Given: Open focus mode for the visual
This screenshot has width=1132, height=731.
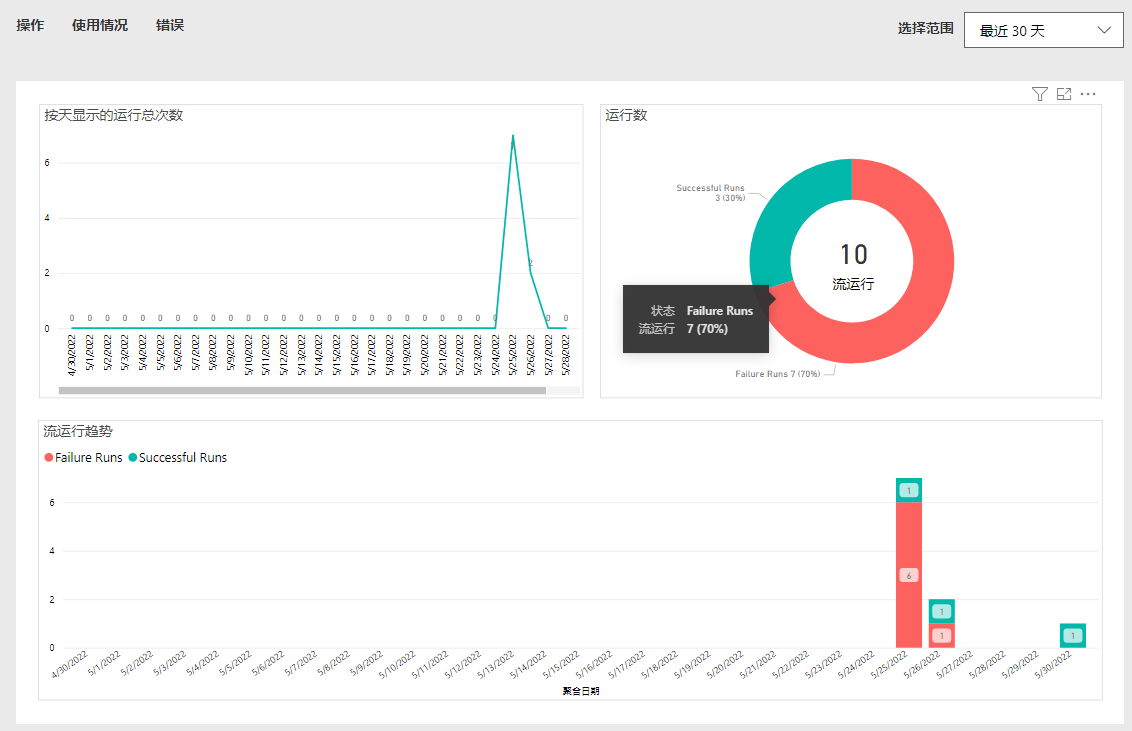Looking at the screenshot, I should pyautogui.click(x=1064, y=94).
